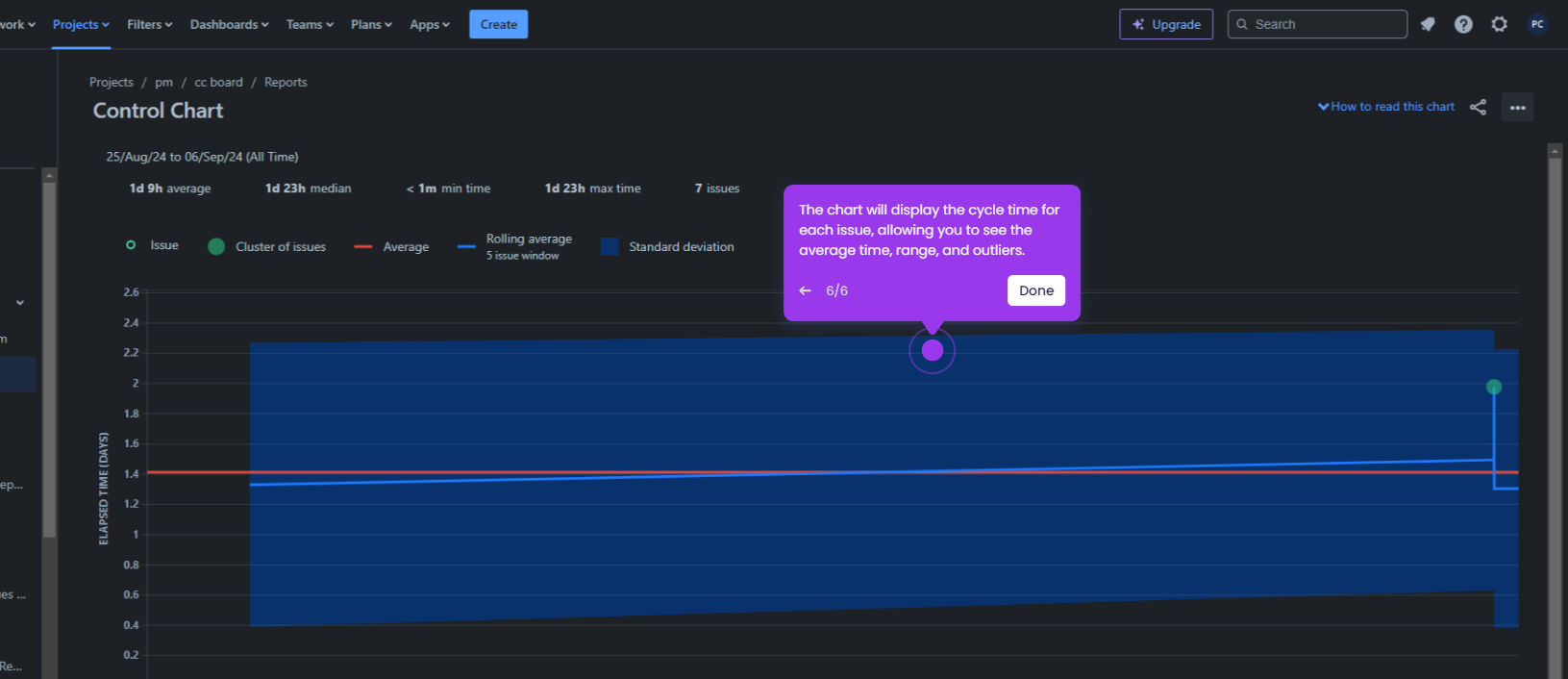Open the Projects dropdown menu
The height and width of the screenshot is (679, 1568).
point(81,24)
